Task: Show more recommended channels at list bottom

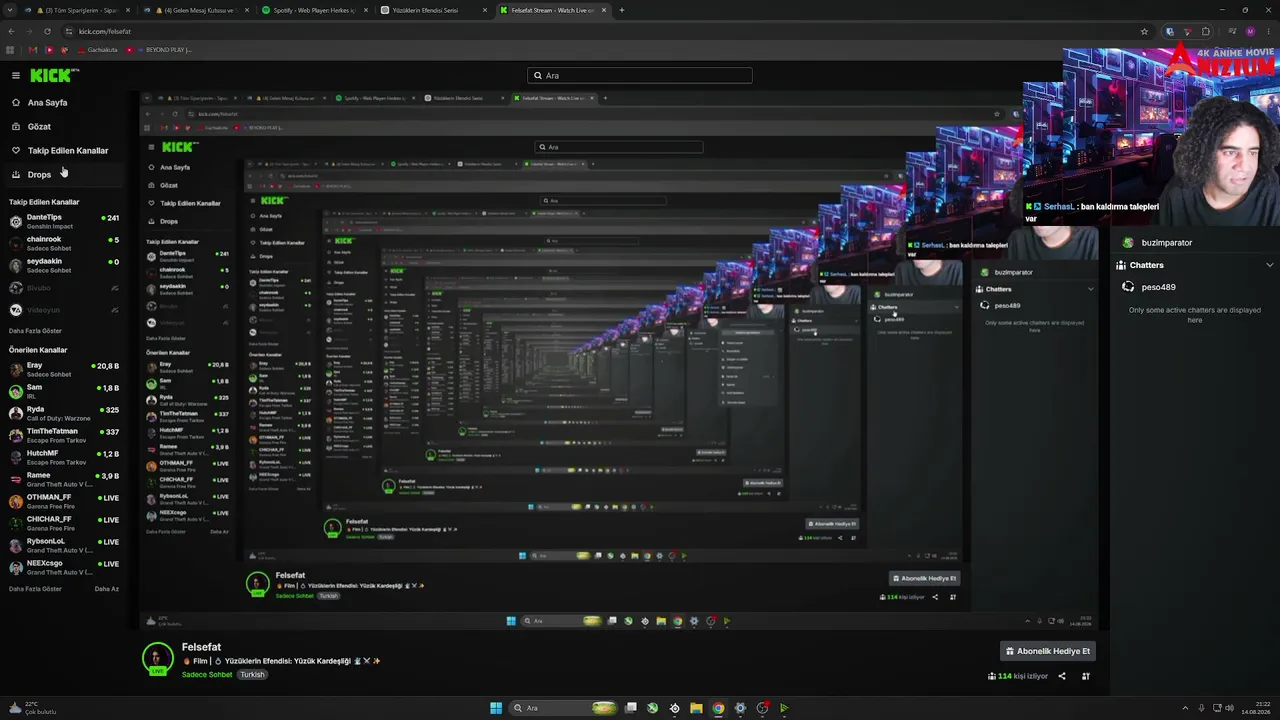Action: point(35,589)
